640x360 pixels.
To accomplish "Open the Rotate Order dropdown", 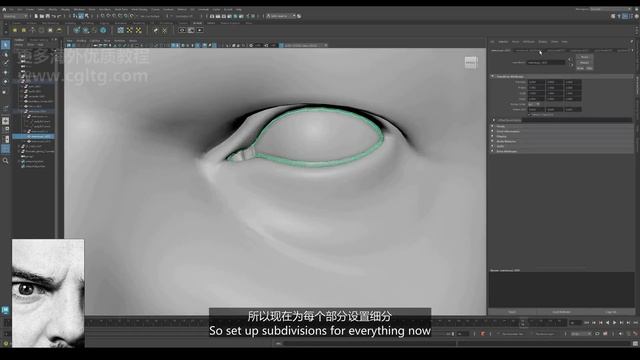I will point(534,104).
